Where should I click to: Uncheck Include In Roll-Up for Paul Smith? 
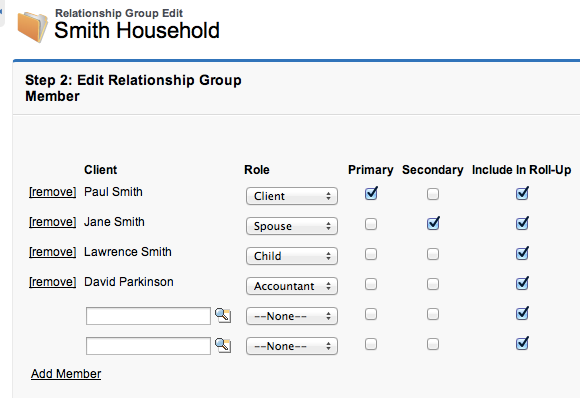point(522,193)
